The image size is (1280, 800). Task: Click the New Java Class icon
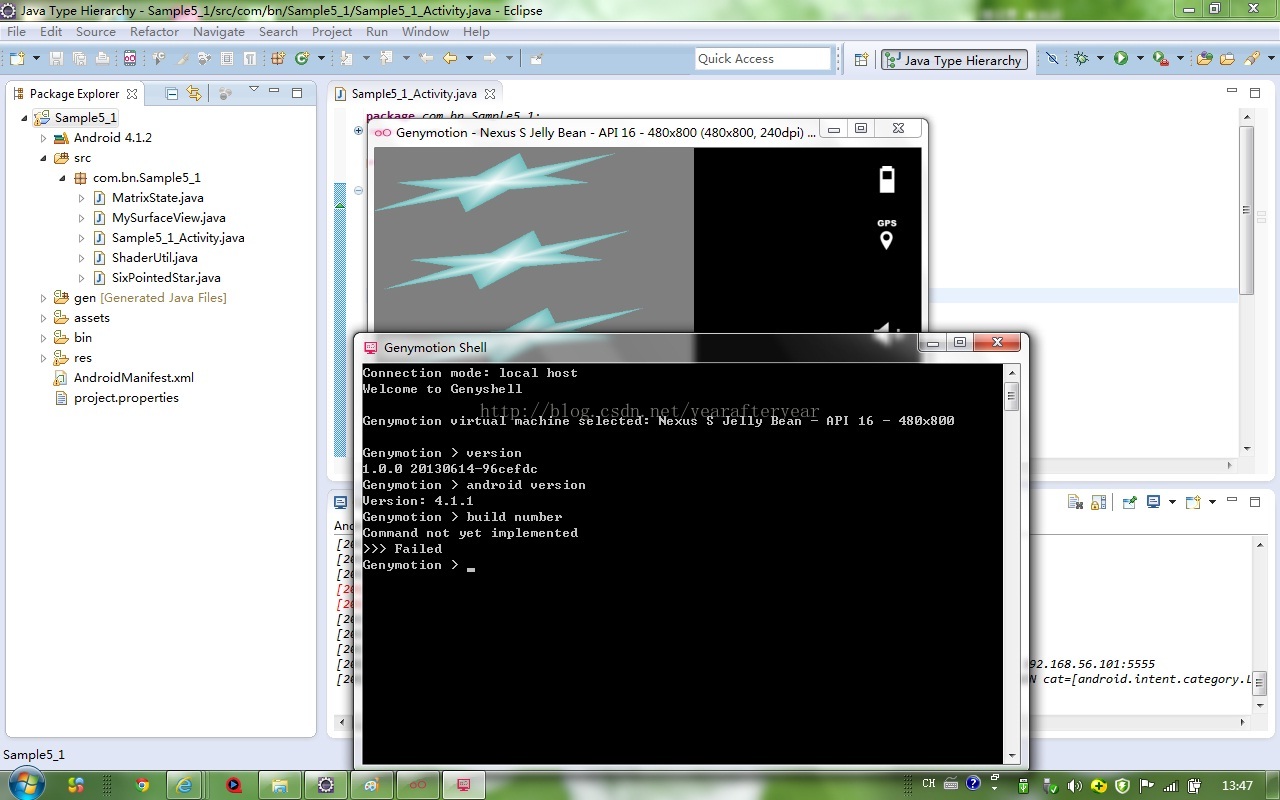coord(301,58)
